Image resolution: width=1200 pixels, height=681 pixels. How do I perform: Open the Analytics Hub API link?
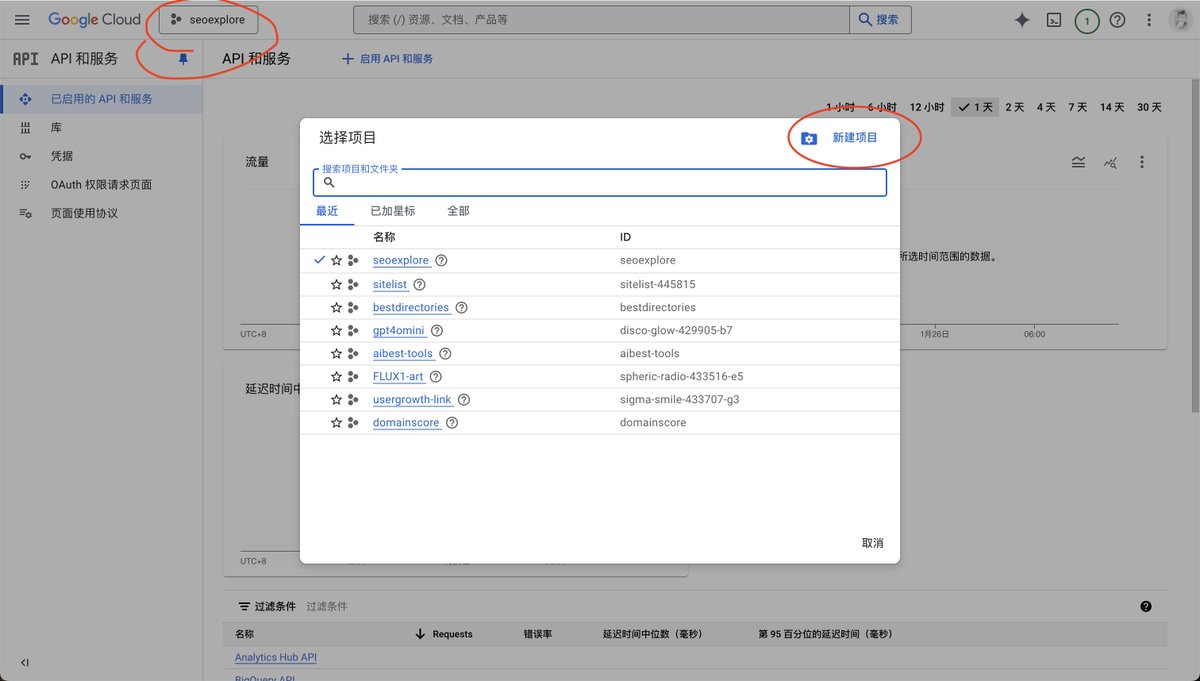coord(276,657)
